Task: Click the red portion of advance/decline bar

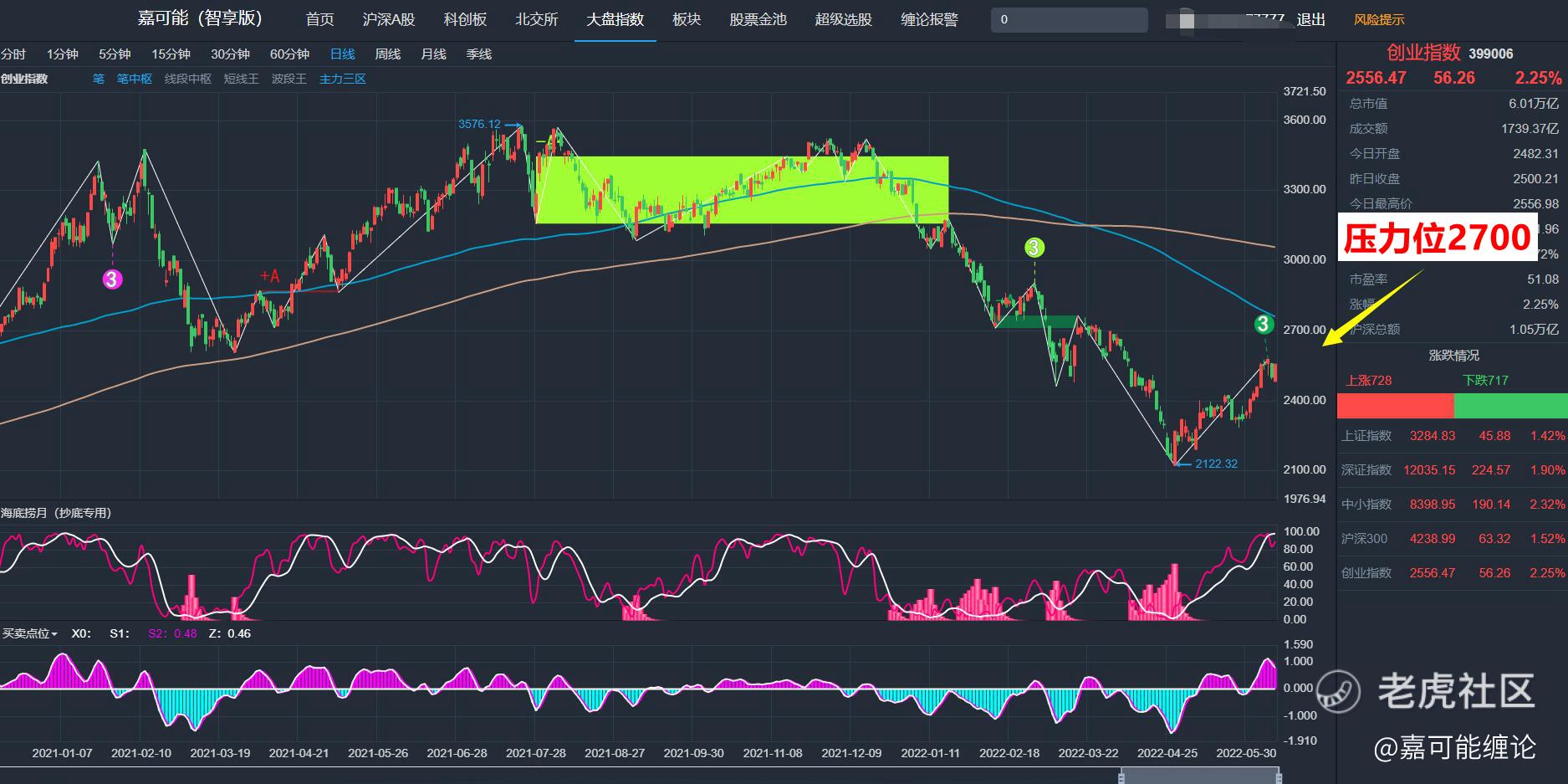Action: click(1396, 406)
